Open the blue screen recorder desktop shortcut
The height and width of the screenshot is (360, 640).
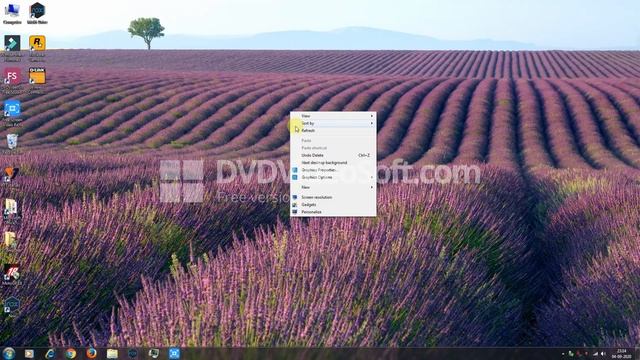12,113
